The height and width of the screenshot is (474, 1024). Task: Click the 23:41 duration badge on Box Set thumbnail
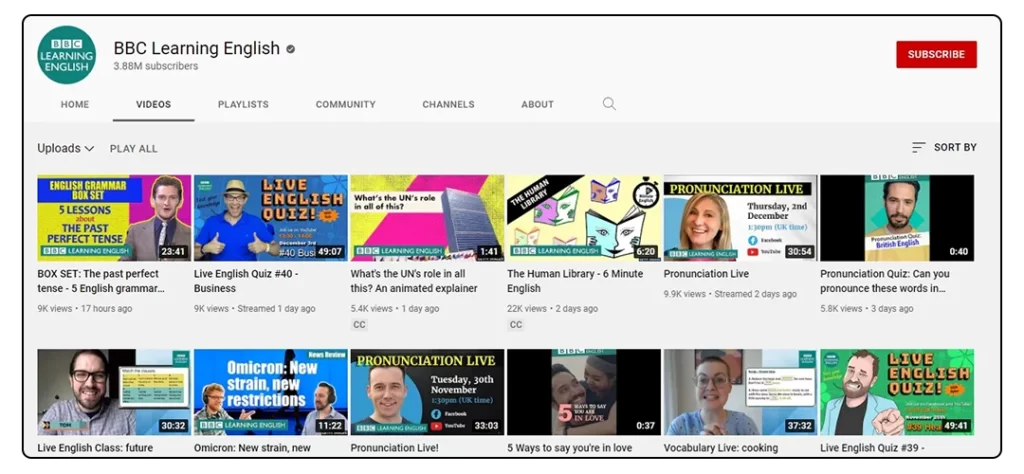pos(172,251)
